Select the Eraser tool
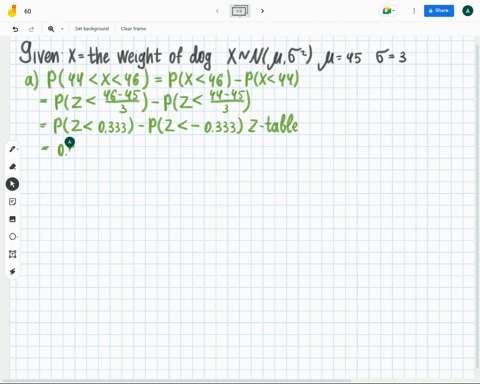Screen dimensions: 480x384 13,166
